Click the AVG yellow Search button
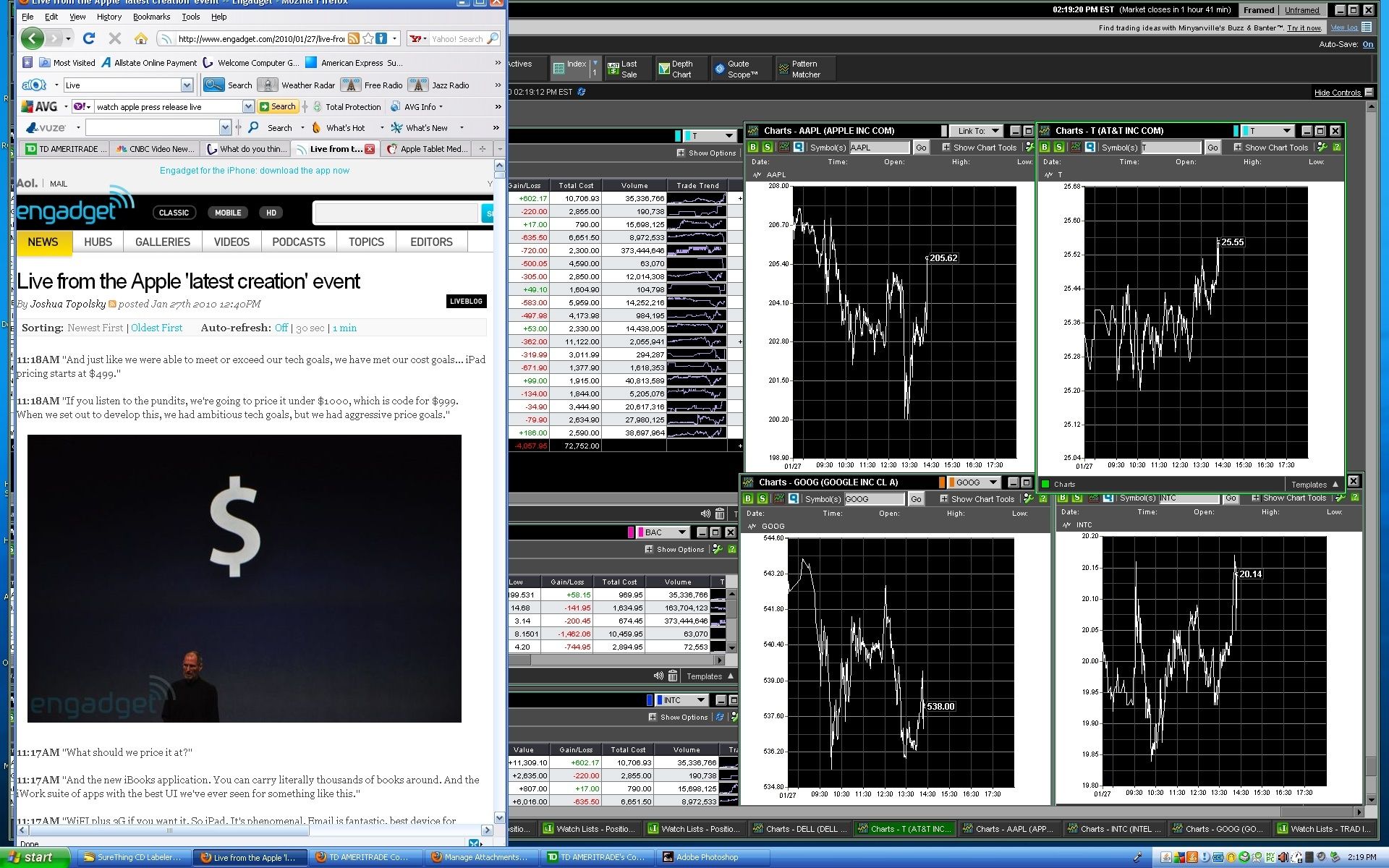 (x=278, y=107)
